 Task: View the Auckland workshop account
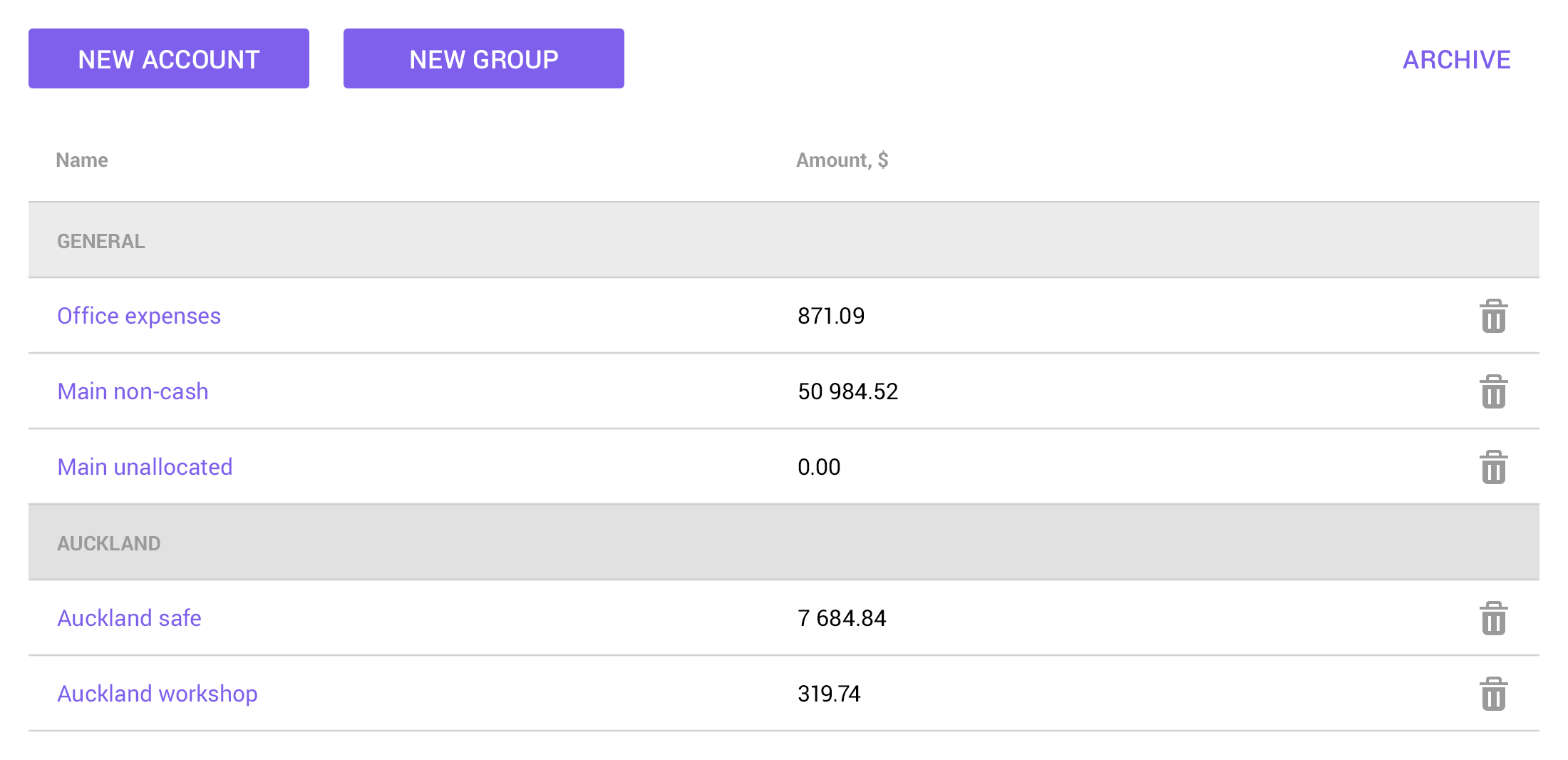click(158, 694)
